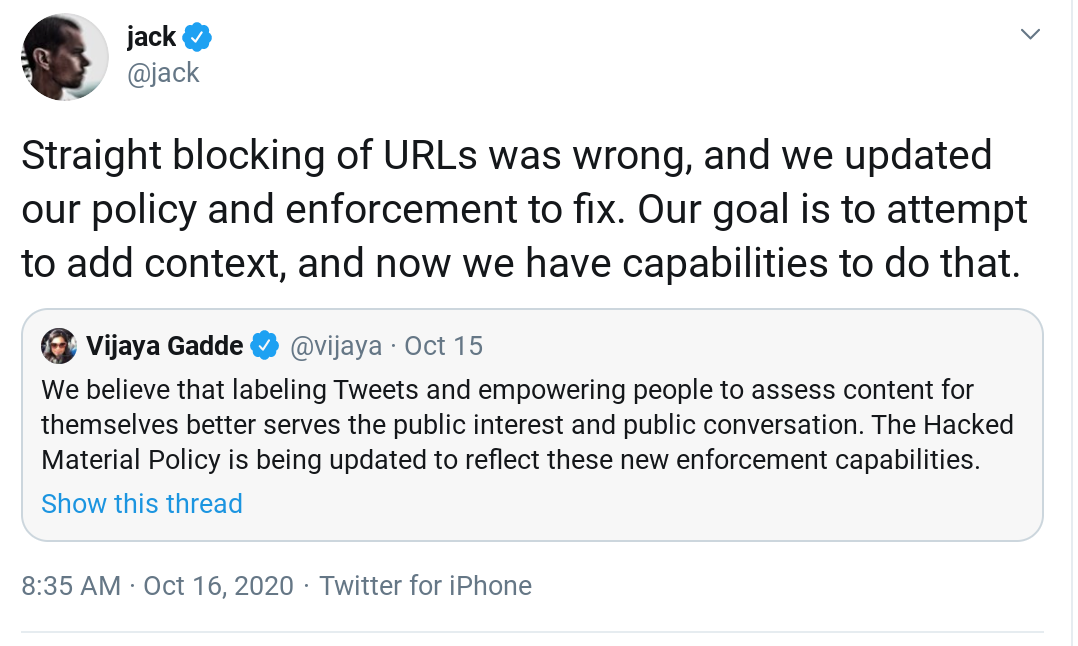Click the verified badge next to Vijaya Gadde
The width and height of the screenshot is (1078, 646).
pos(265,346)
